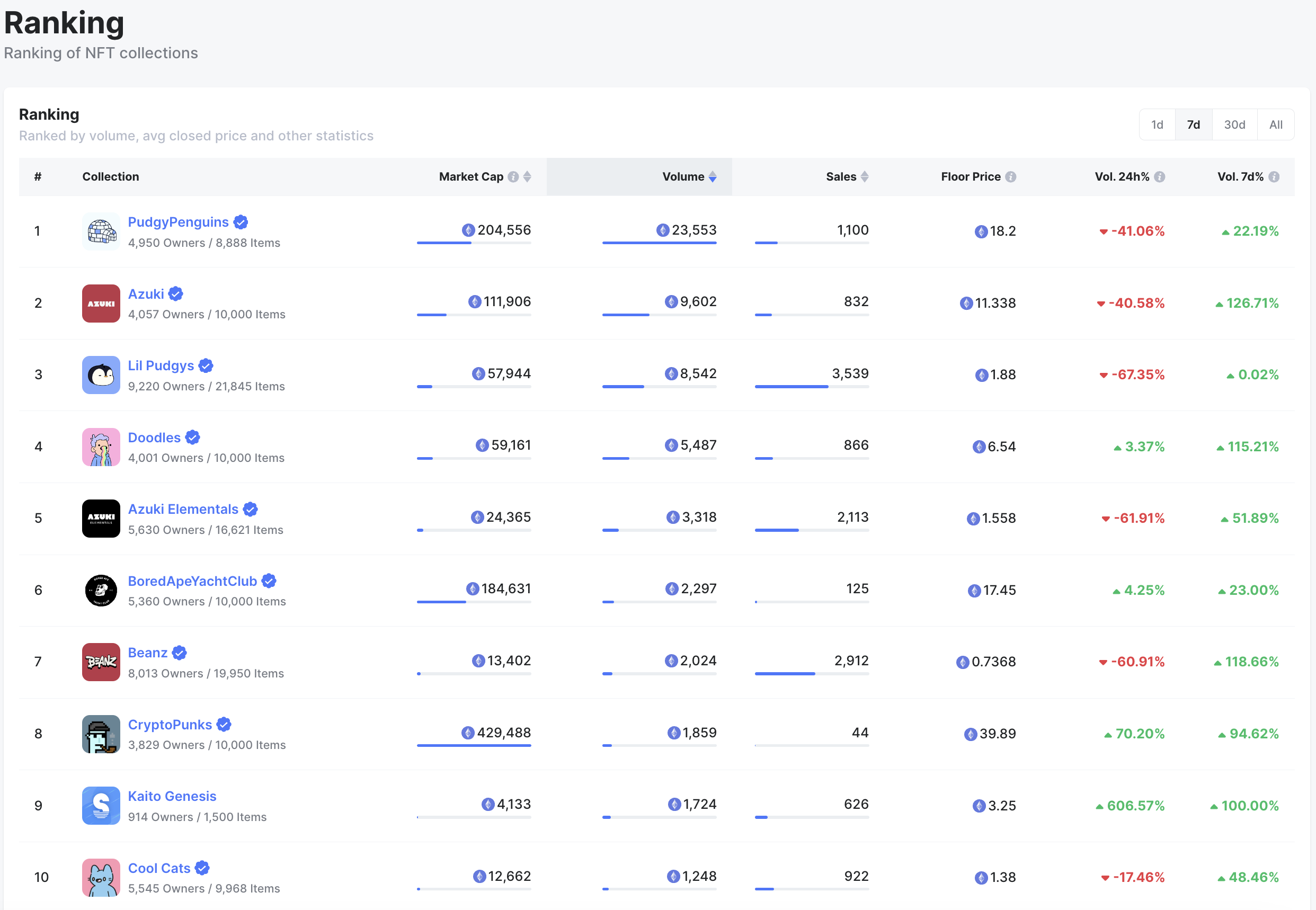1316x910 pixels.
Task: Open the Kaito Genesis blue logo
Action: [101, 806]
